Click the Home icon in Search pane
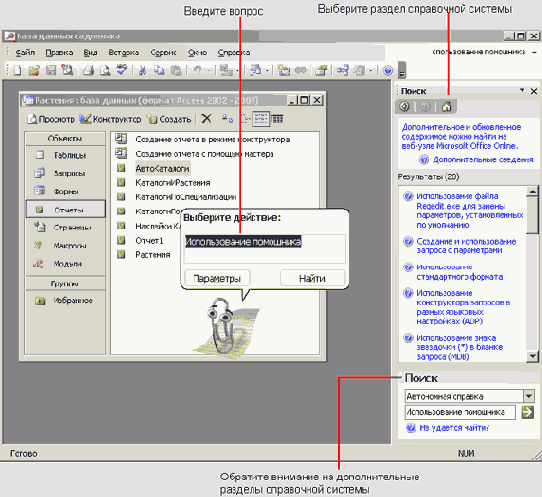The width and height of the screenshot is (542, 497). click(x=446, y=107)
